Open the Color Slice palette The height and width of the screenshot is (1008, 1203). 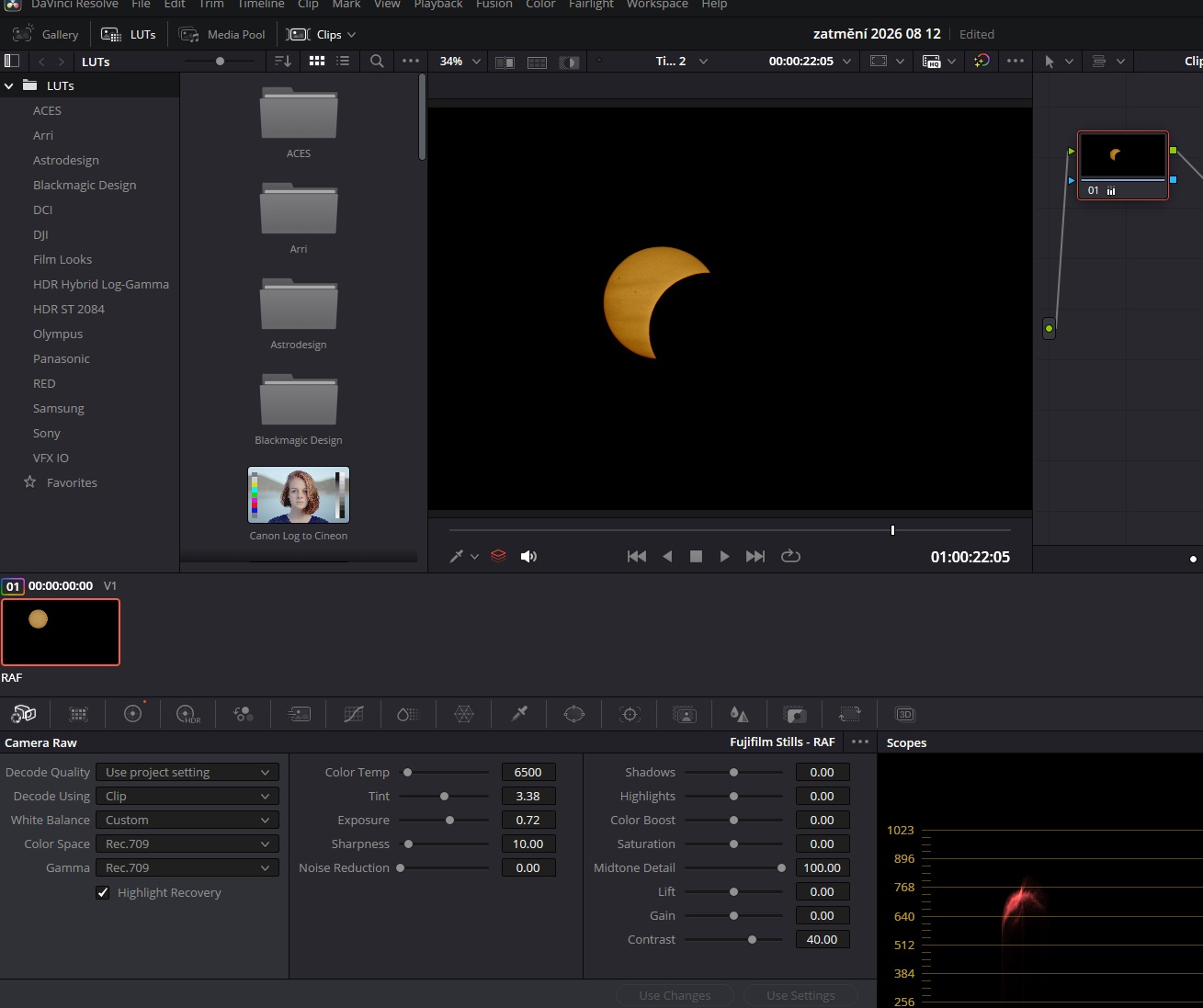click(408, 714)
